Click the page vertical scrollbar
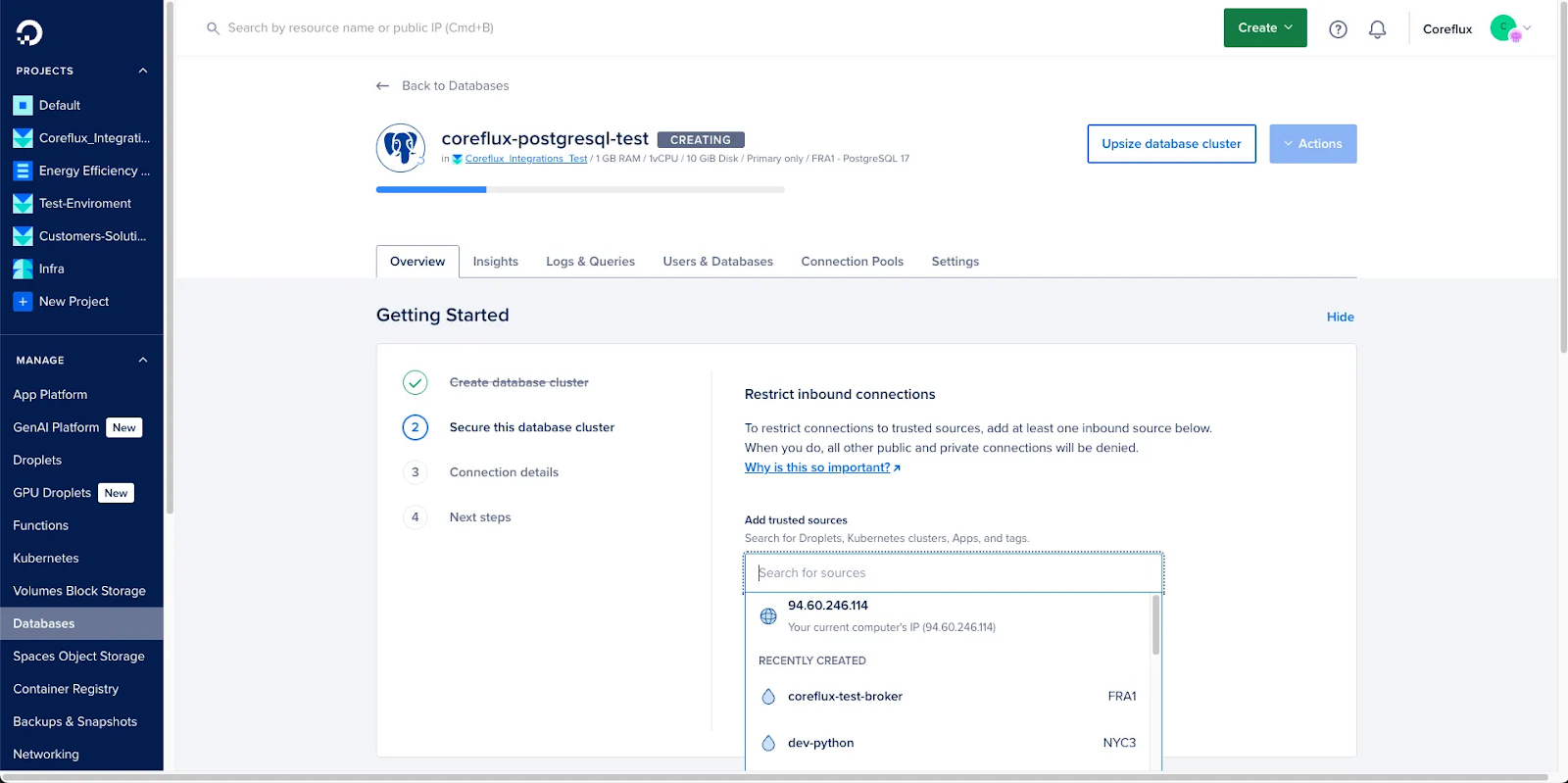The height and width of the screenshot is (783, 1568). pos(1563,176)
